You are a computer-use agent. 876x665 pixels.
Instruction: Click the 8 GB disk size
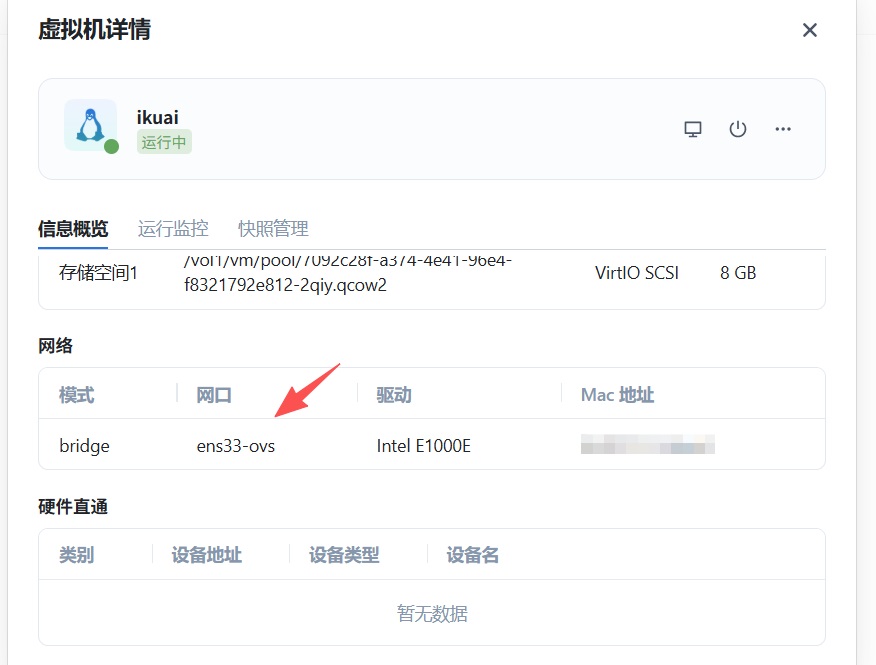pos(737,273)
